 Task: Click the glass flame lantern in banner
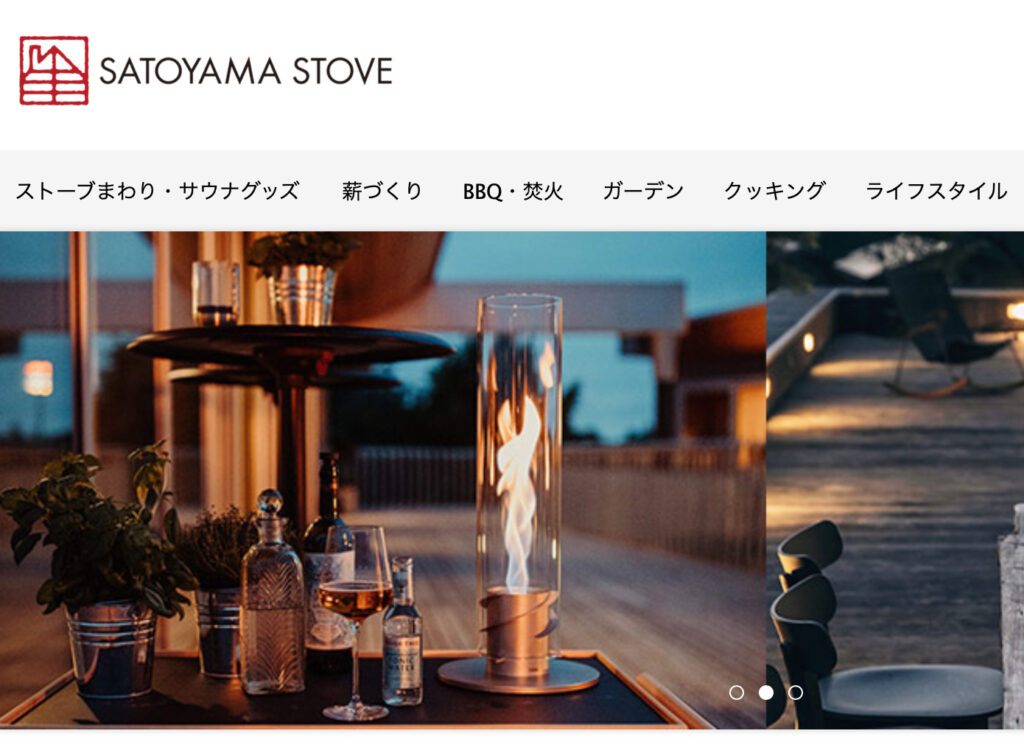tap(519, 494)
